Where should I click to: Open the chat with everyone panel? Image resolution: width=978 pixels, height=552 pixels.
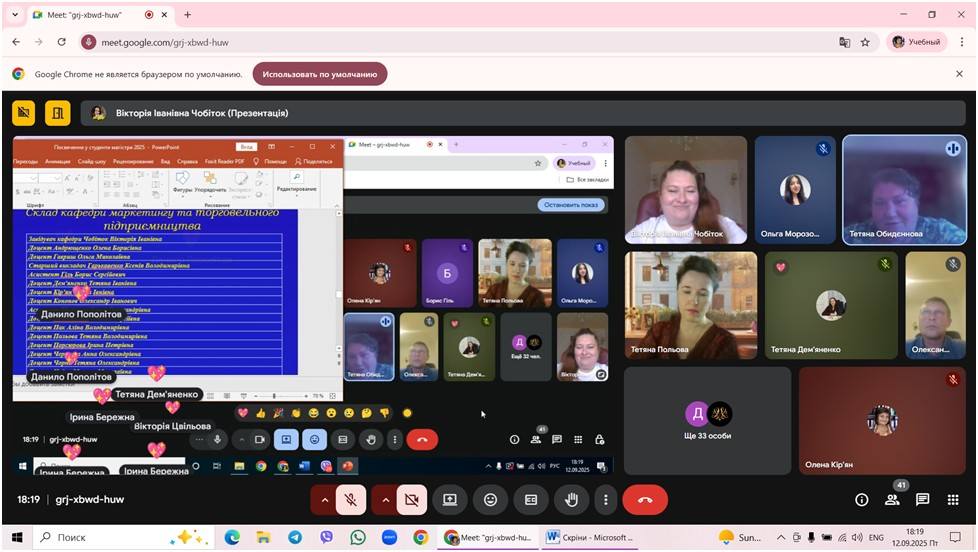922,499
